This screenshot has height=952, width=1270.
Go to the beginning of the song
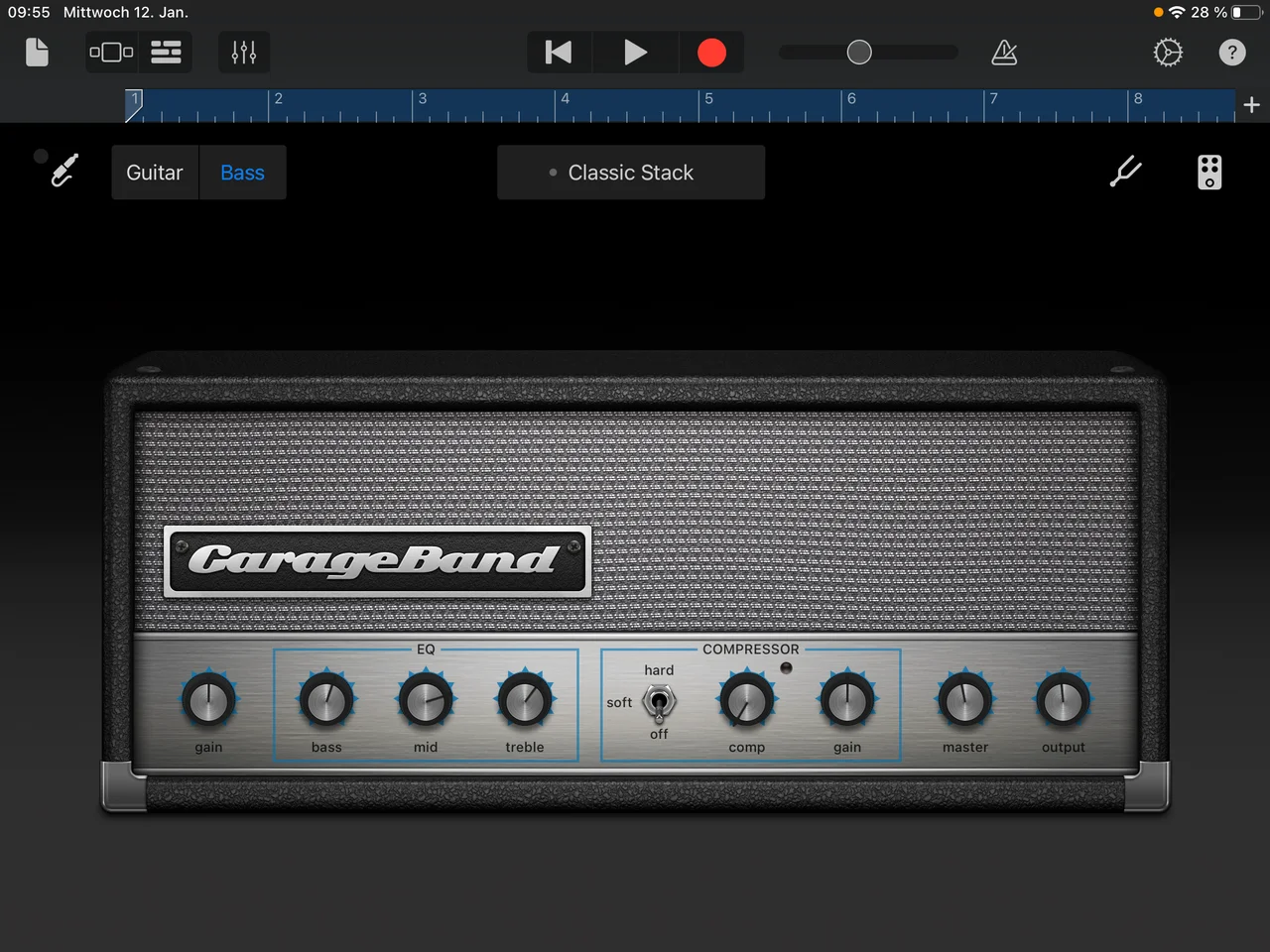pos(559,53)
